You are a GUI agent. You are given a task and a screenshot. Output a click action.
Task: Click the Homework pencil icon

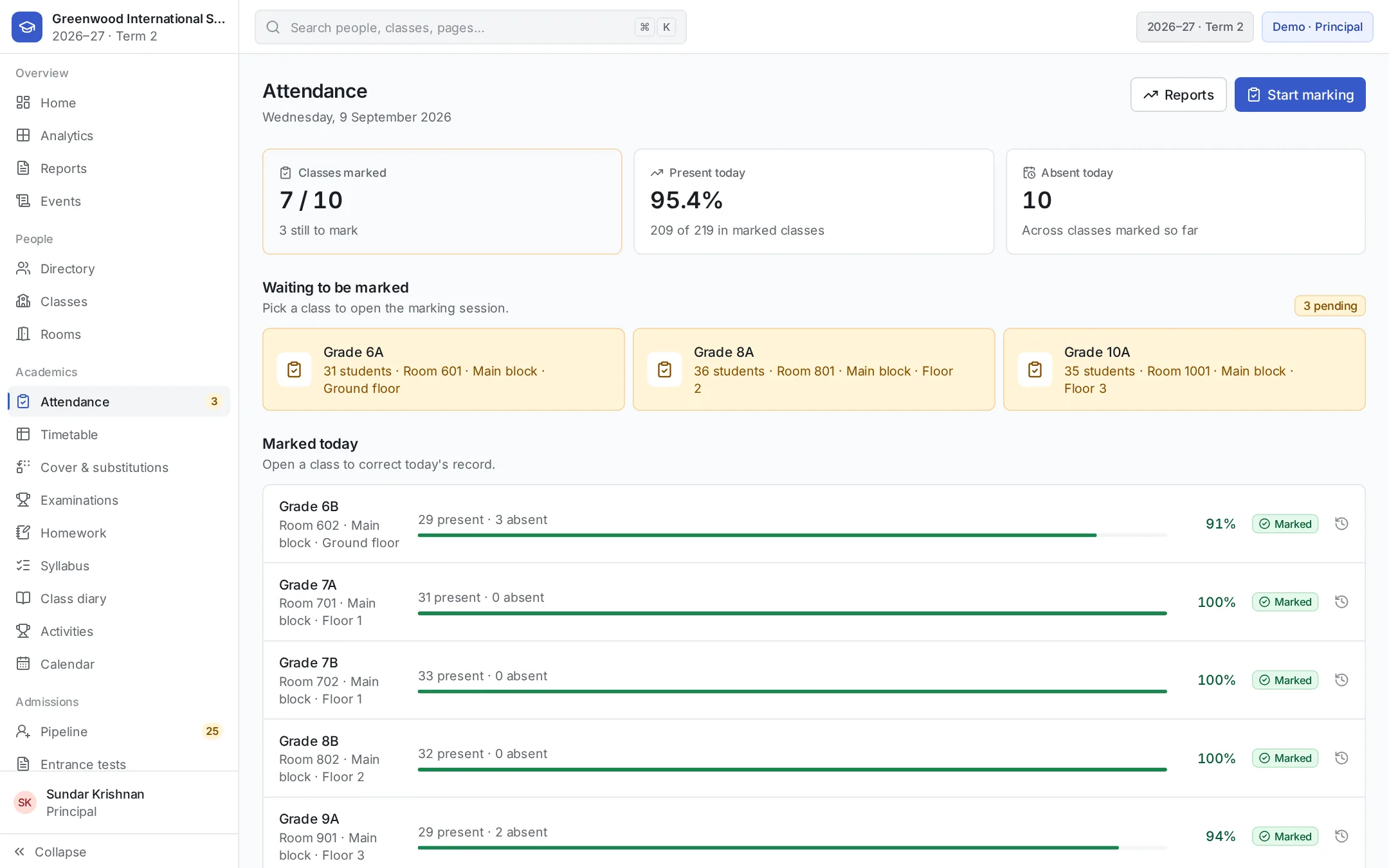pos(23,533)
